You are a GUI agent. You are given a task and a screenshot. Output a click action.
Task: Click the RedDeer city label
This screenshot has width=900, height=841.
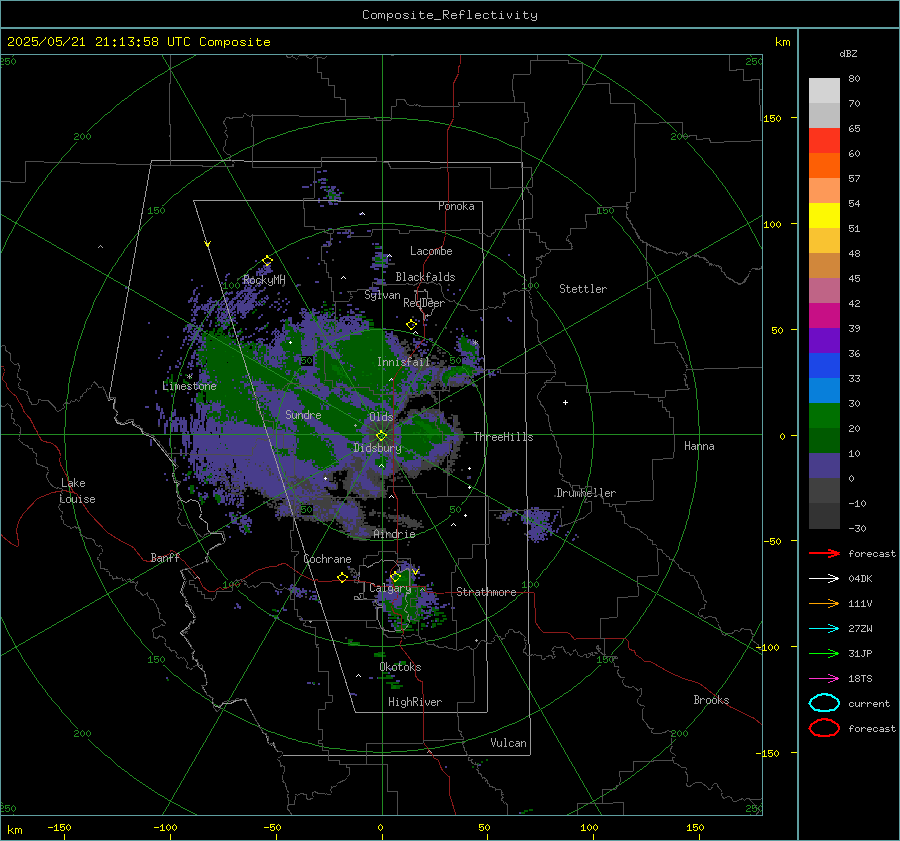pyautogui.click(x=424, y=303)
